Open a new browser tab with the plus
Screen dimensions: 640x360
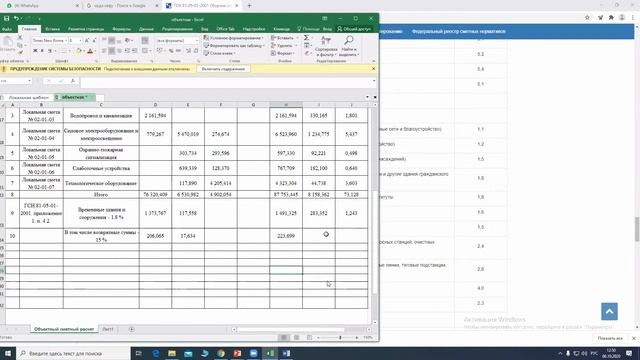(x=249, y=6)
